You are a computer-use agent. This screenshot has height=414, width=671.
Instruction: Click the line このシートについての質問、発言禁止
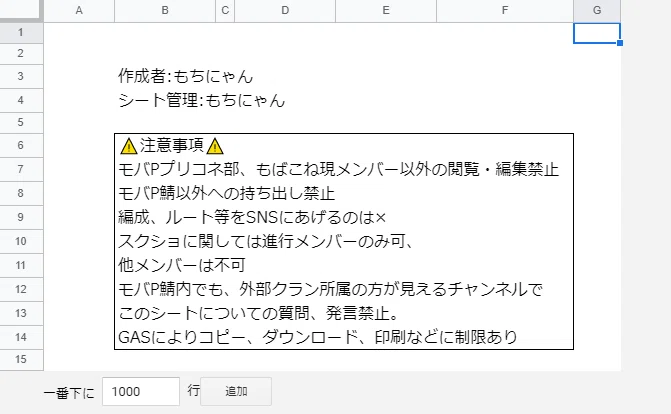tap(258, 313)
